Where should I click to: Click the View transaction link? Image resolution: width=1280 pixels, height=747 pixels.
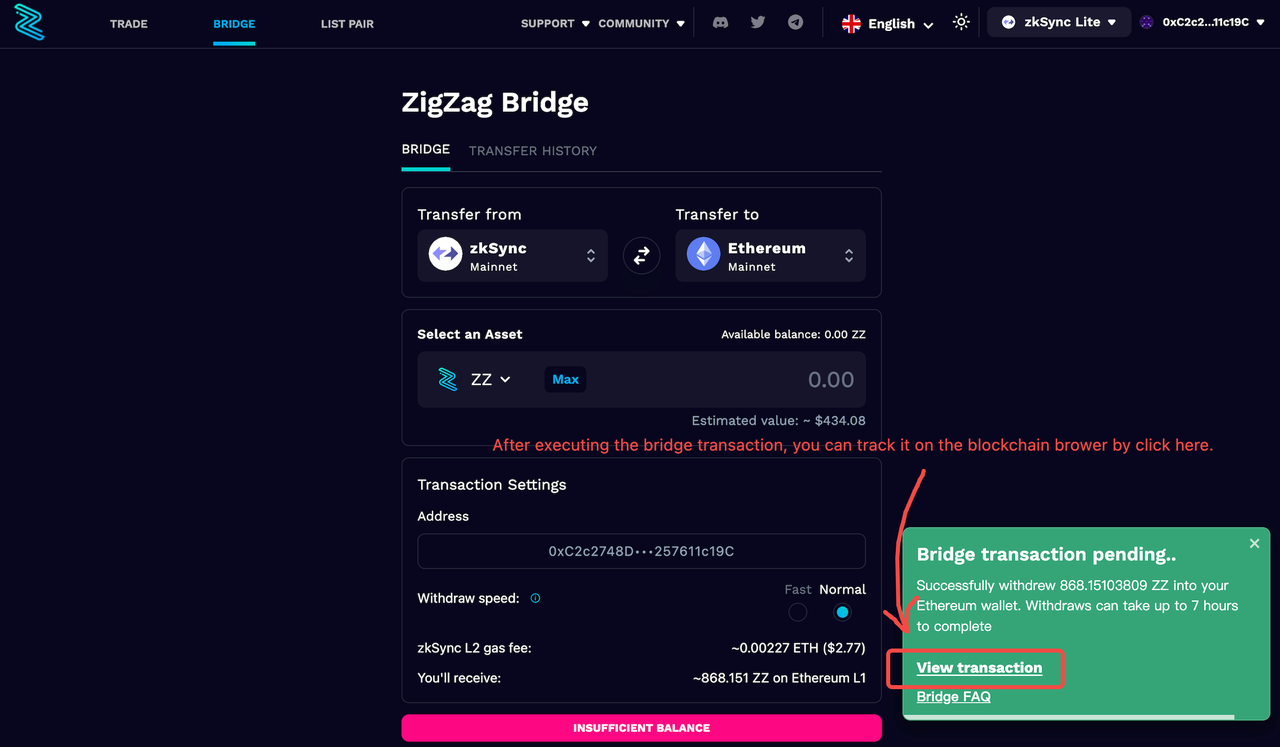tap(979, 668)
